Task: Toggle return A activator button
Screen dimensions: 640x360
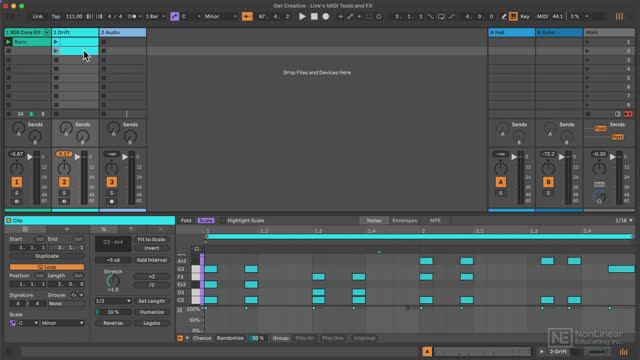Action: click(x=501, y=182)
